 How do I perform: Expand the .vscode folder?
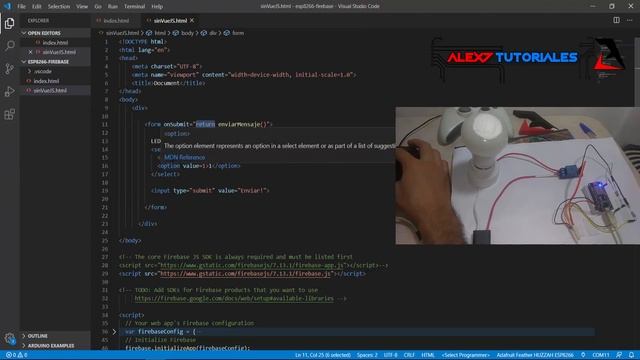click(42, 71)
